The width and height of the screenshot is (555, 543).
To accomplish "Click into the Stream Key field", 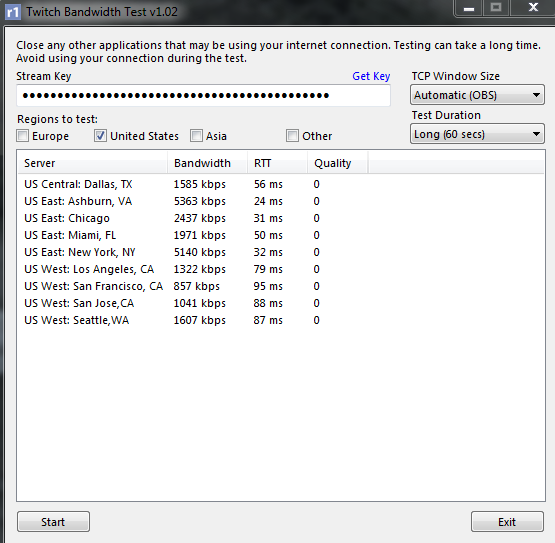I will (x=203, y=95).
